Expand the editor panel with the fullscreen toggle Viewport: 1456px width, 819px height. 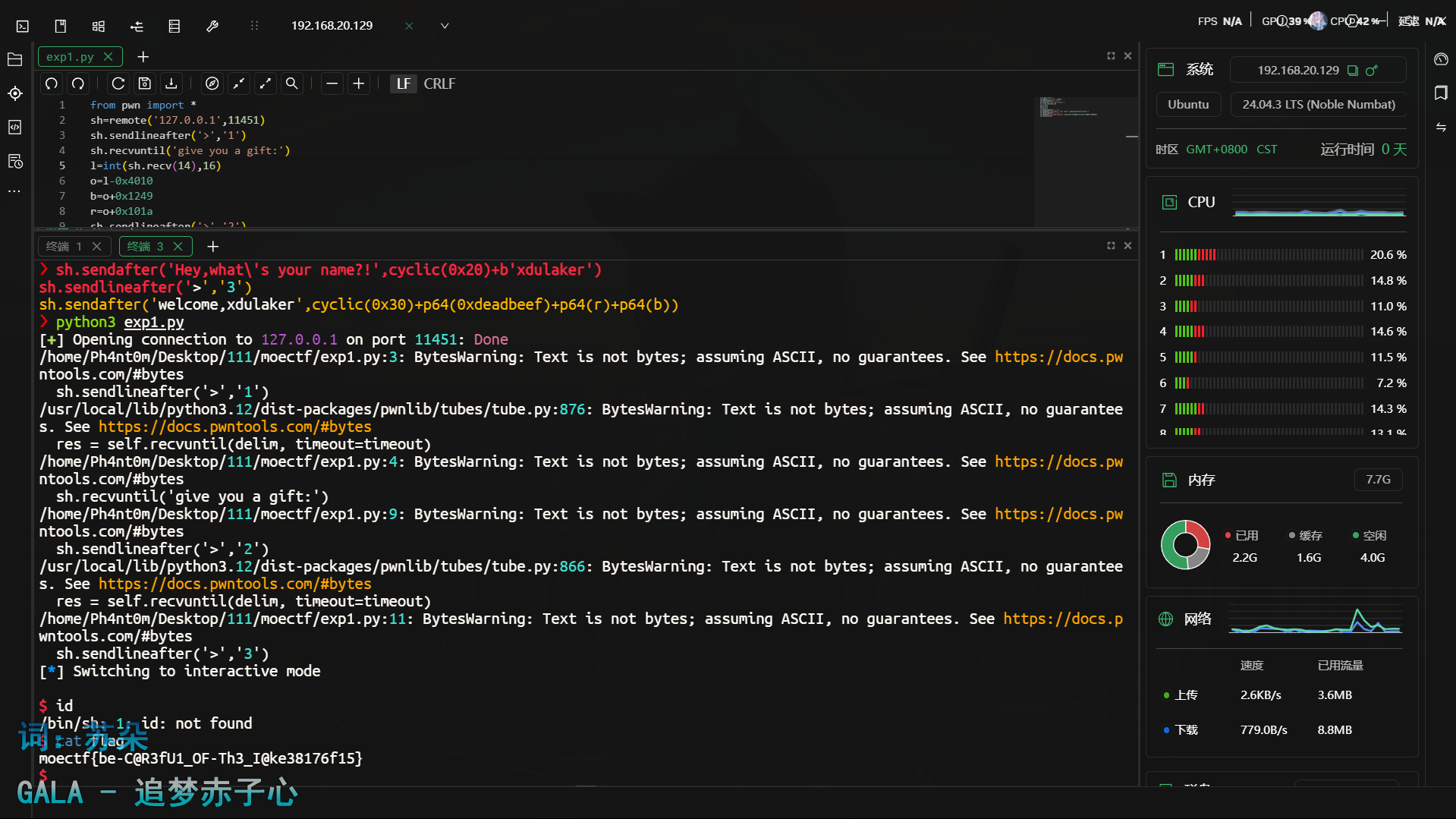1110,55
